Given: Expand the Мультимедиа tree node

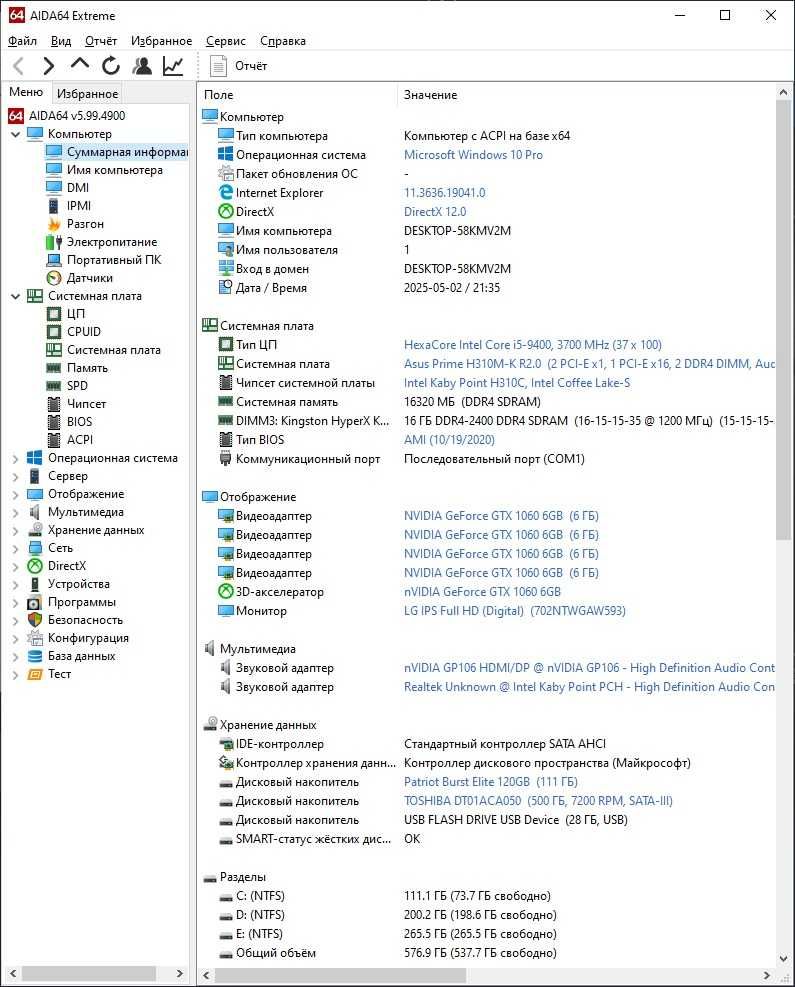Looking at the screenshot, I should [x=16, y=512].
